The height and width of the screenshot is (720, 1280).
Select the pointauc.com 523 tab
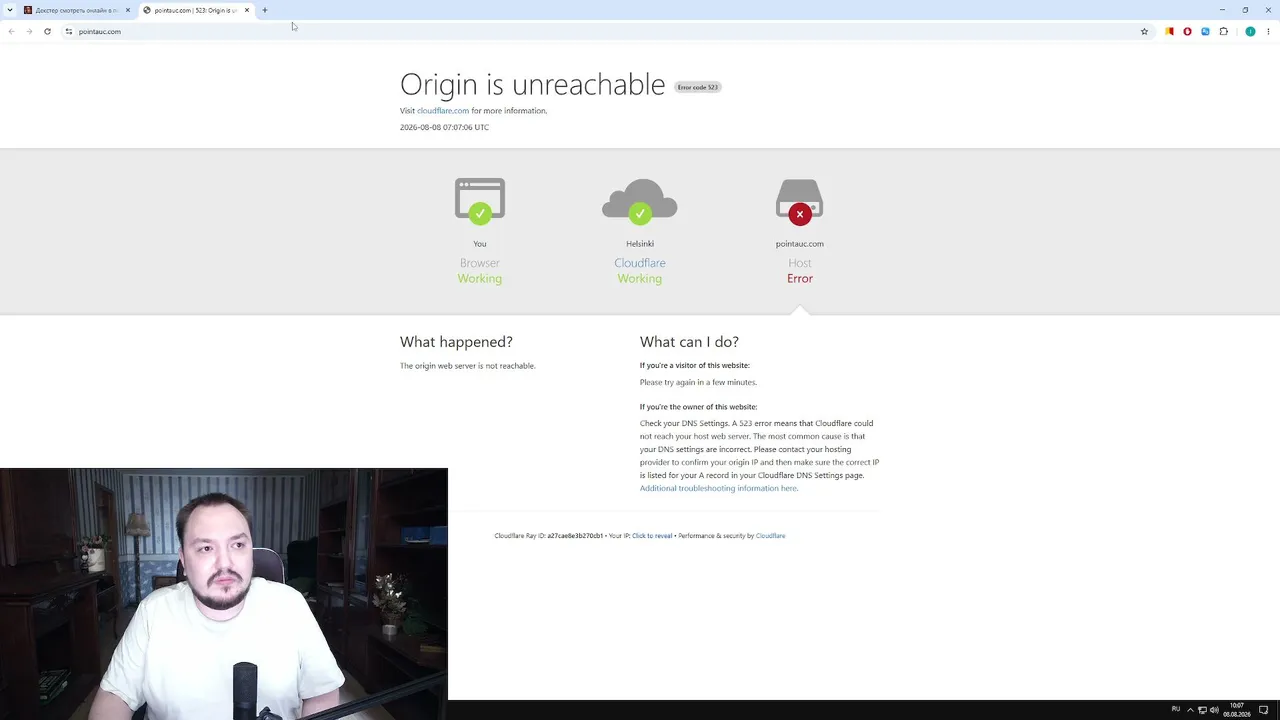(x=196, y=10)
